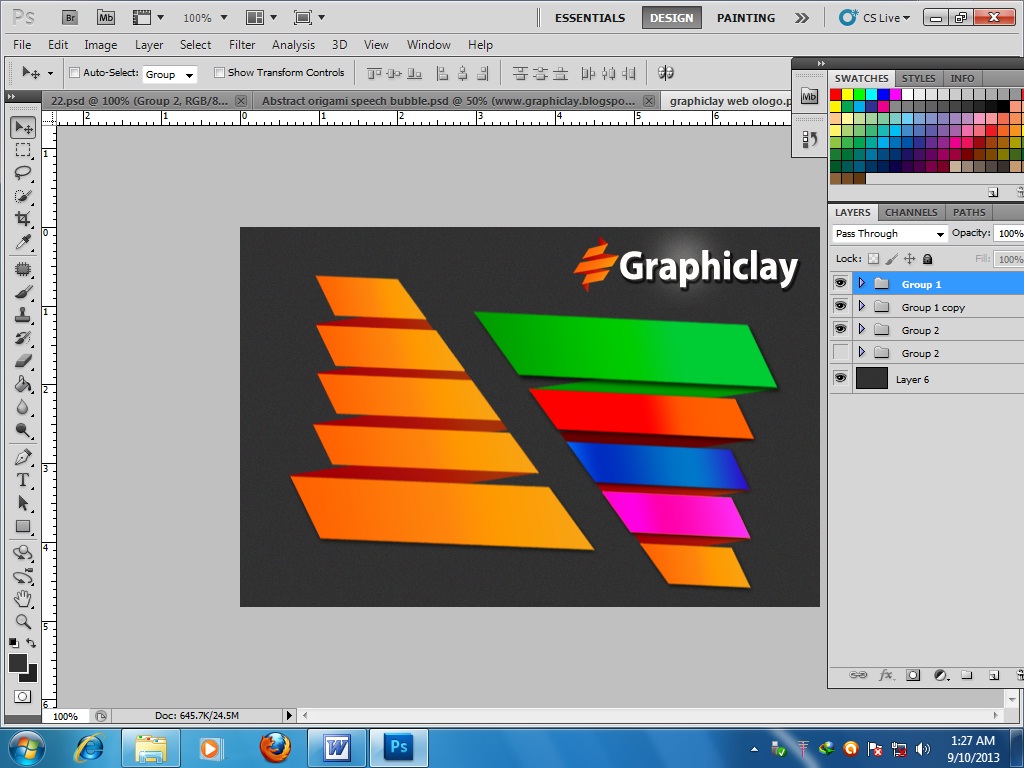Show more workspaces with double chevron

point(801,18)
